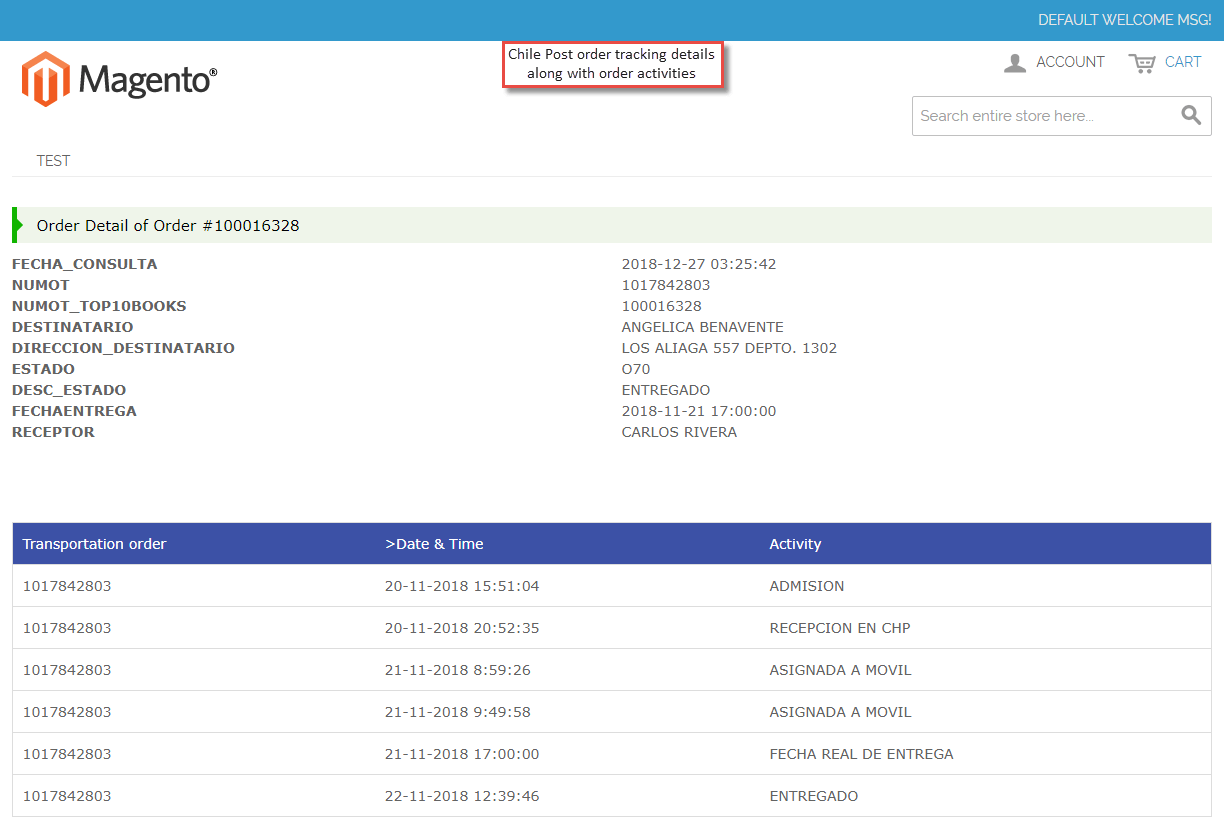Click the Magento logo

point(117,78)
